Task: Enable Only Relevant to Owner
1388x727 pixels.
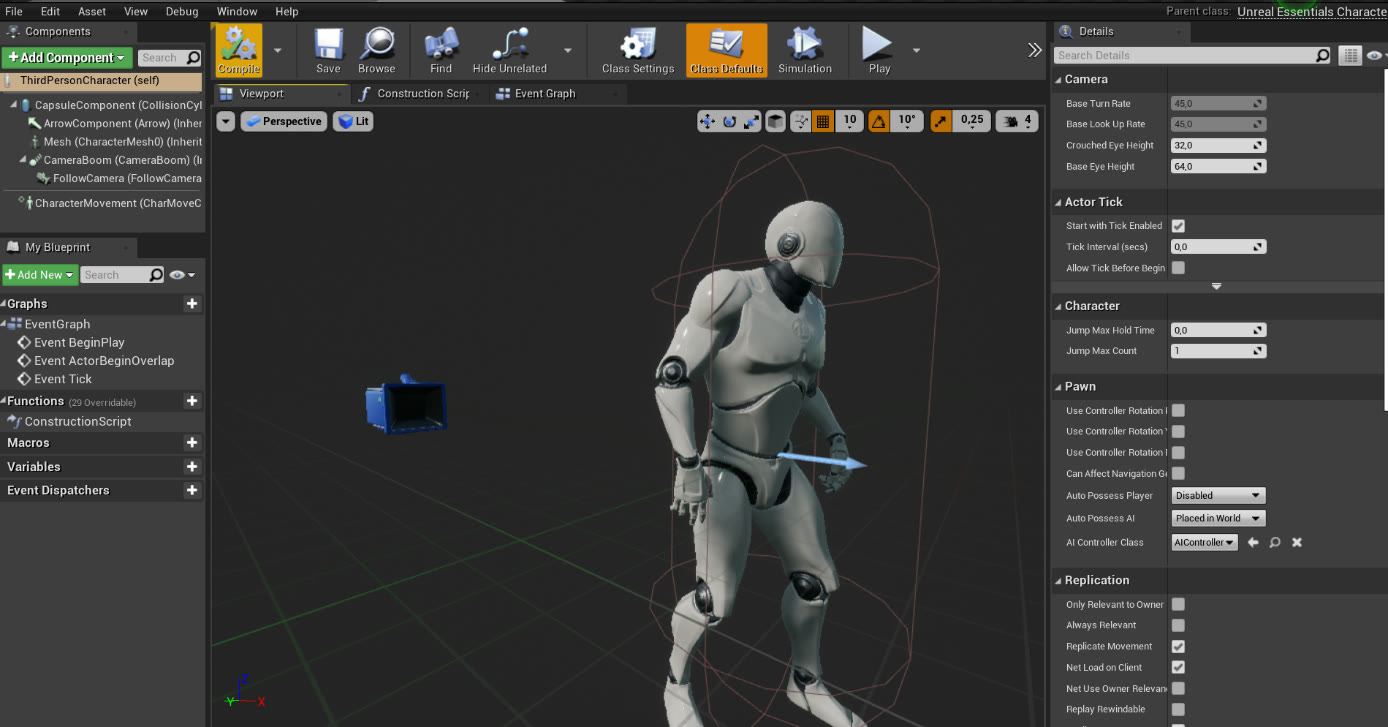Action: (x=1178, y=604)
